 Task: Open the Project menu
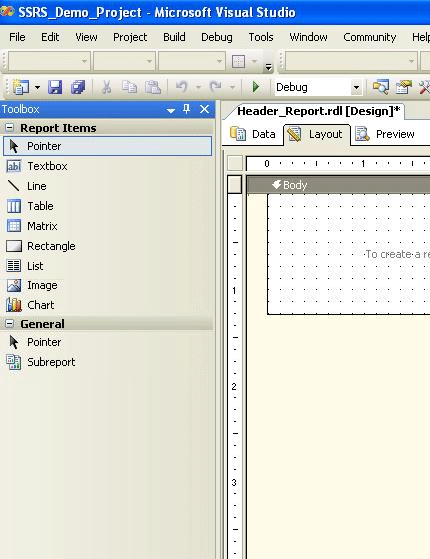(x=130, y=37)
